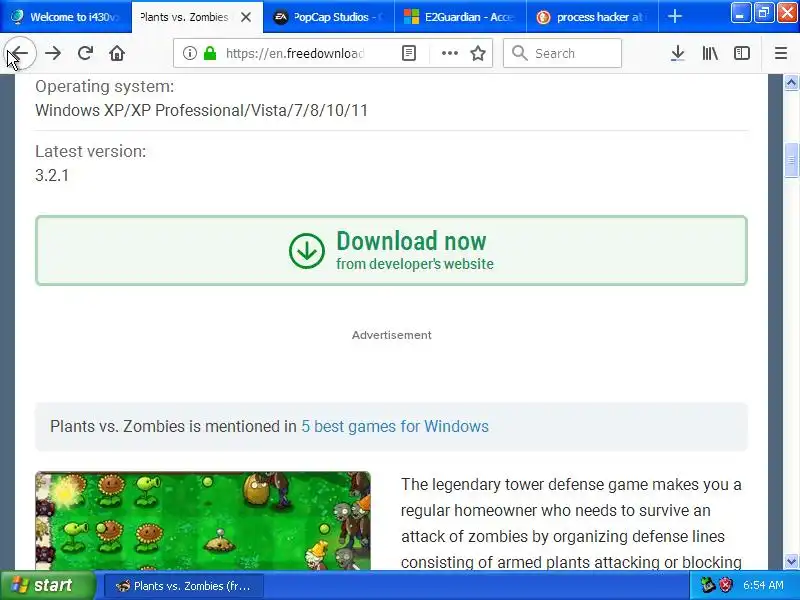Click scrollbar up arrow
The image size is (800, 600).
click(791, 82)
